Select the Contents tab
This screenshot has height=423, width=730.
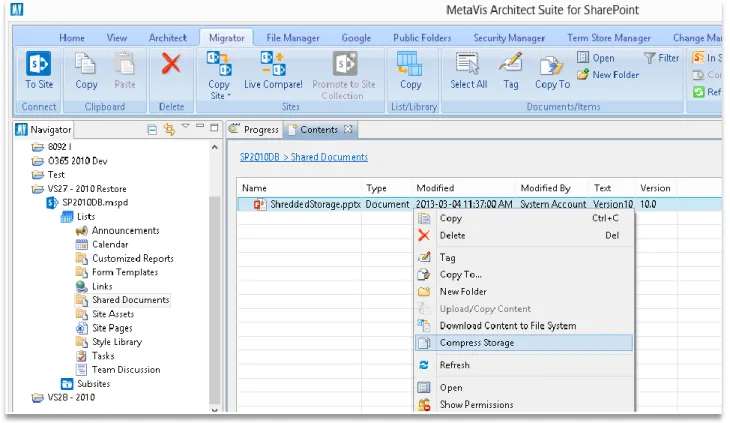click(x=319, y=129)
